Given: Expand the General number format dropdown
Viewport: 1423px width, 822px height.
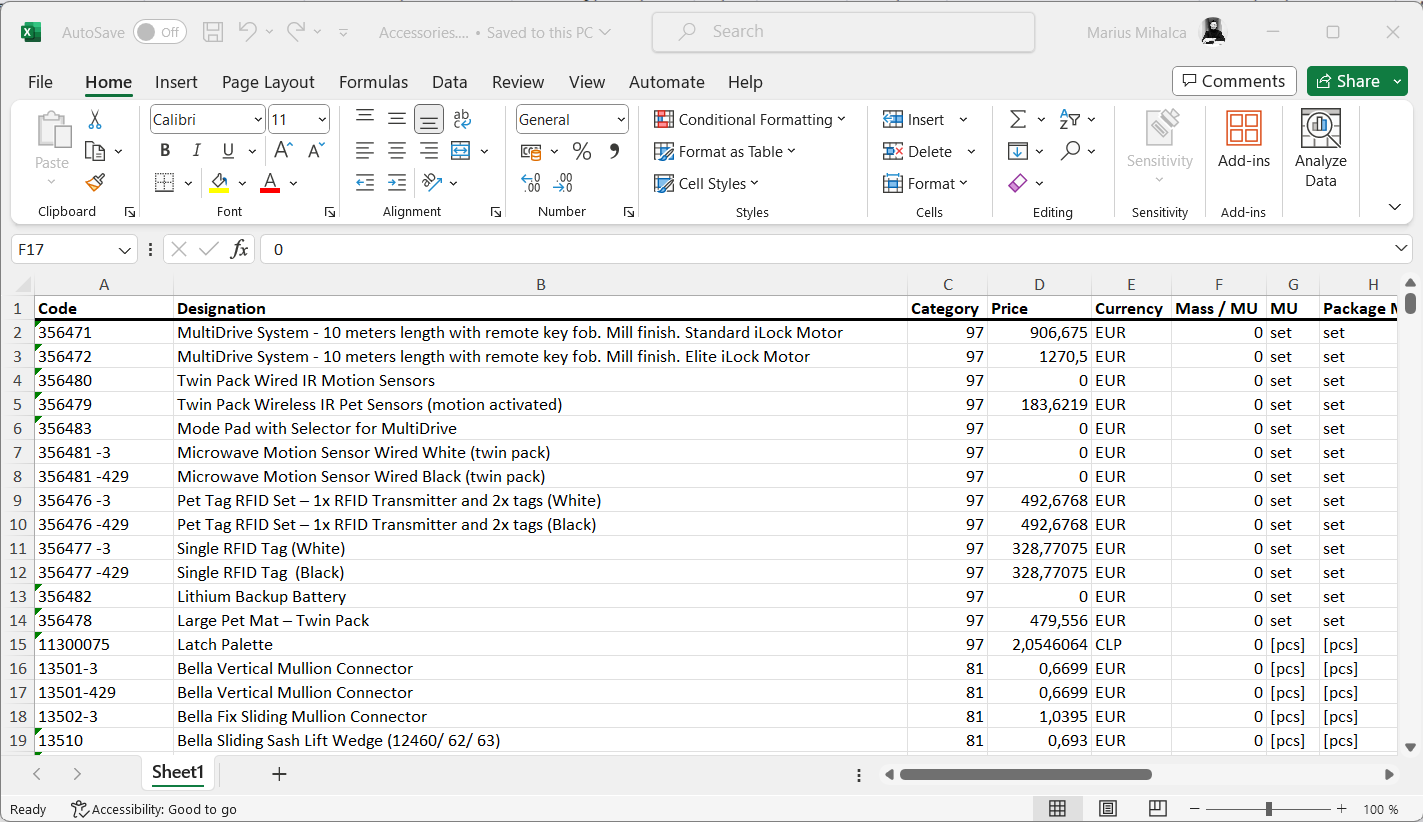Looking at the screenshot, I should click(x=620, y=120).
